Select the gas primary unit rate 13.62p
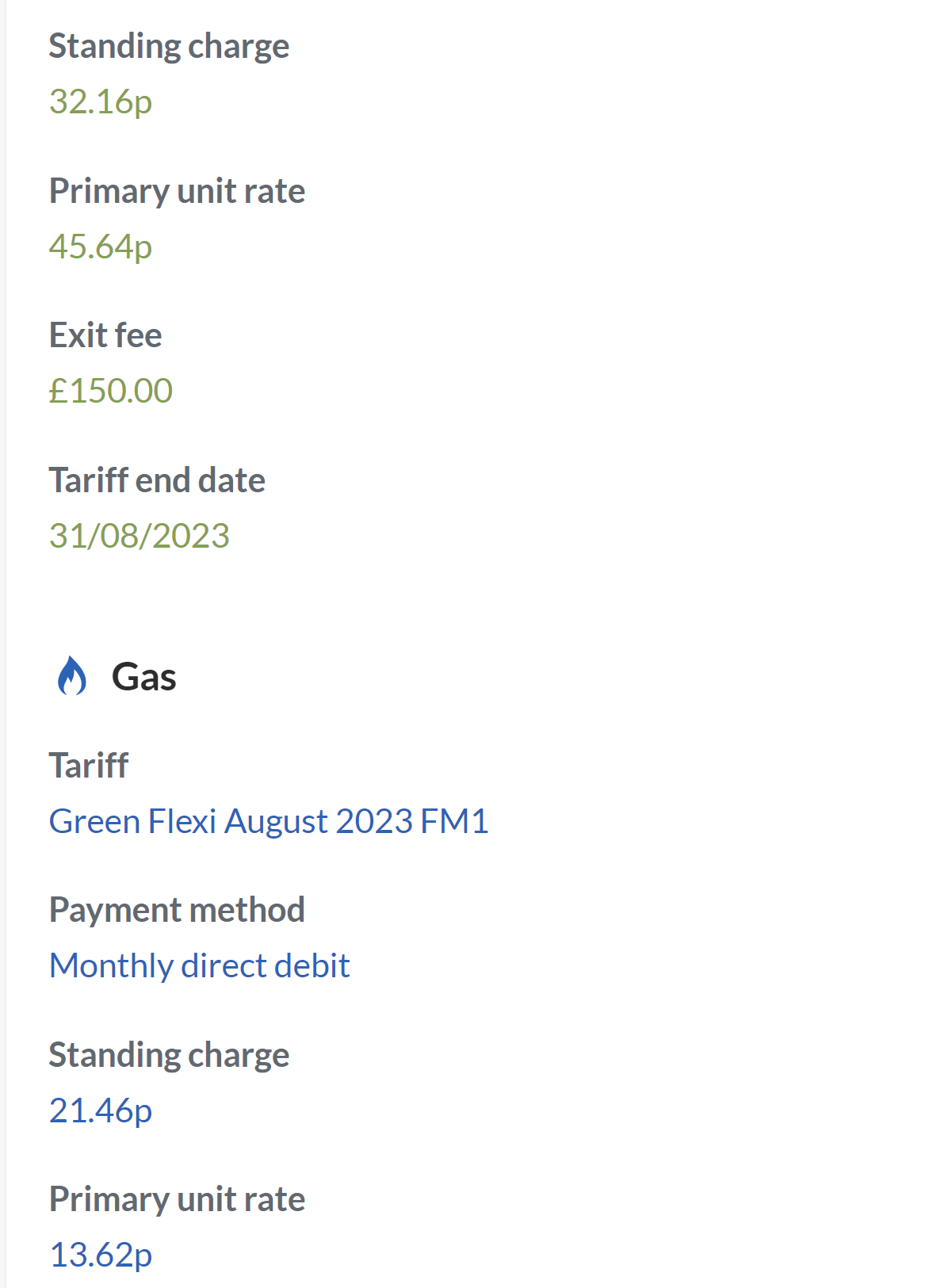This screenshot has height=1288, width=933. [x=101, y=1255]
